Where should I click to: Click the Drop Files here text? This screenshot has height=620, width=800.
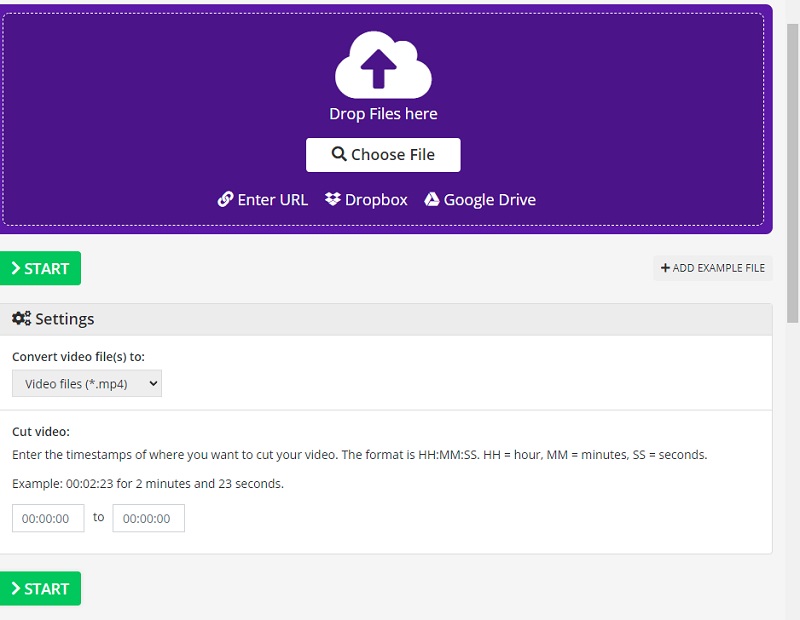(x=383, y=114)
